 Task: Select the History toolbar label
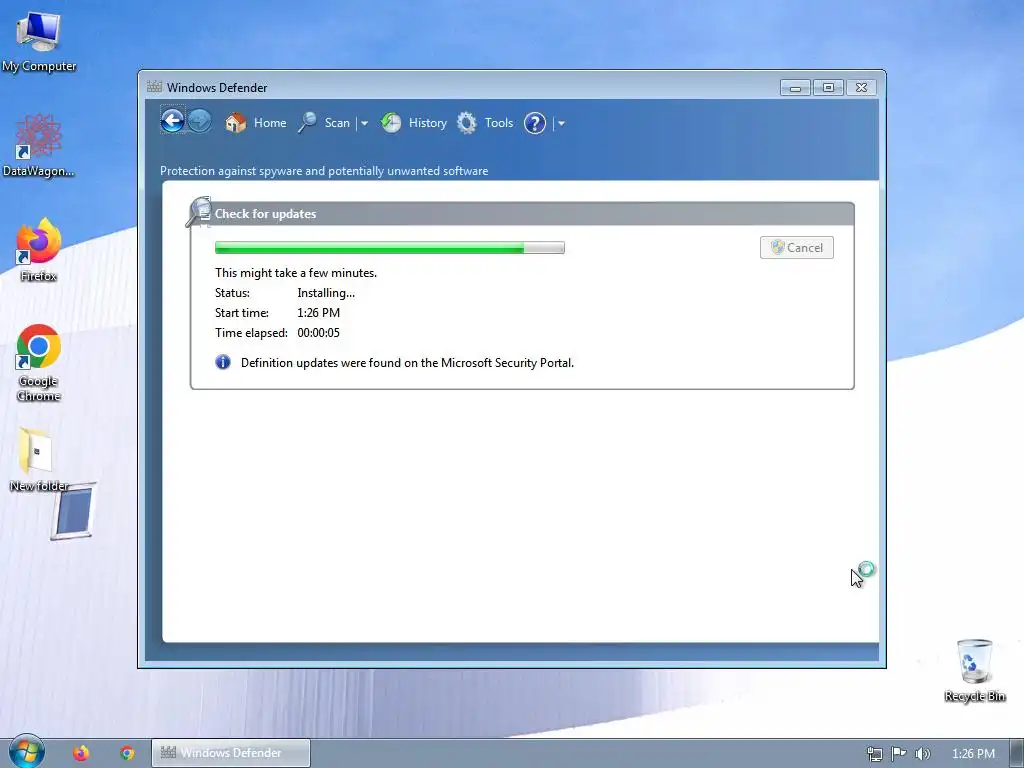(x=428, y=123)
